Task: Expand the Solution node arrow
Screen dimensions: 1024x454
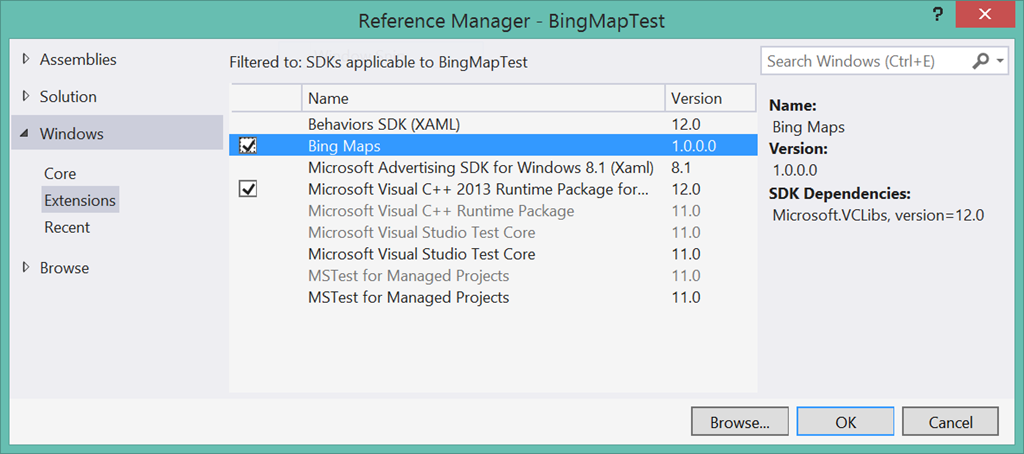Action: coord(26,97)
